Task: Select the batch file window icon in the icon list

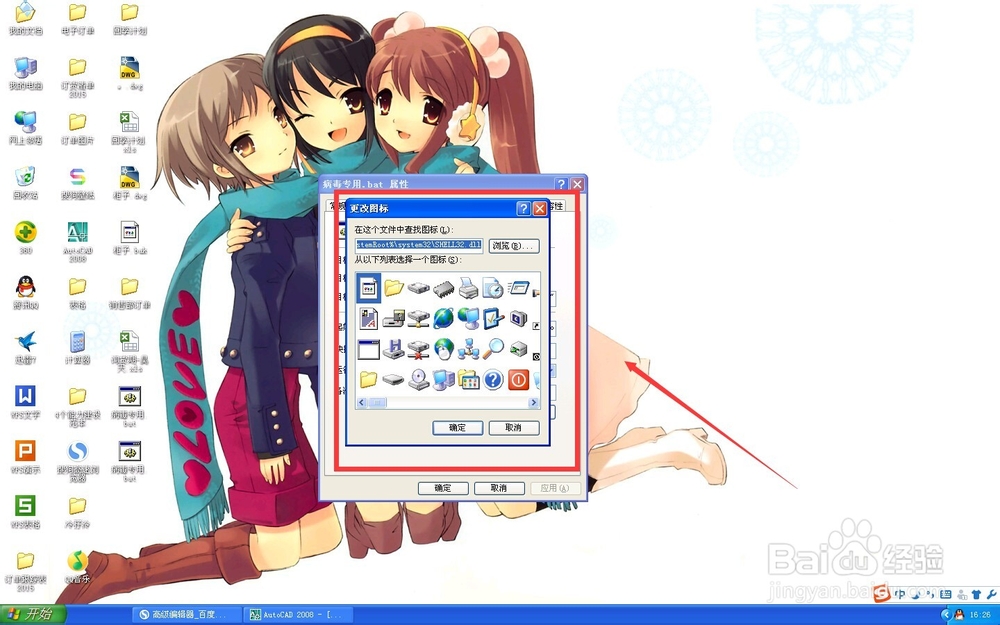Action: coord(369,288)
